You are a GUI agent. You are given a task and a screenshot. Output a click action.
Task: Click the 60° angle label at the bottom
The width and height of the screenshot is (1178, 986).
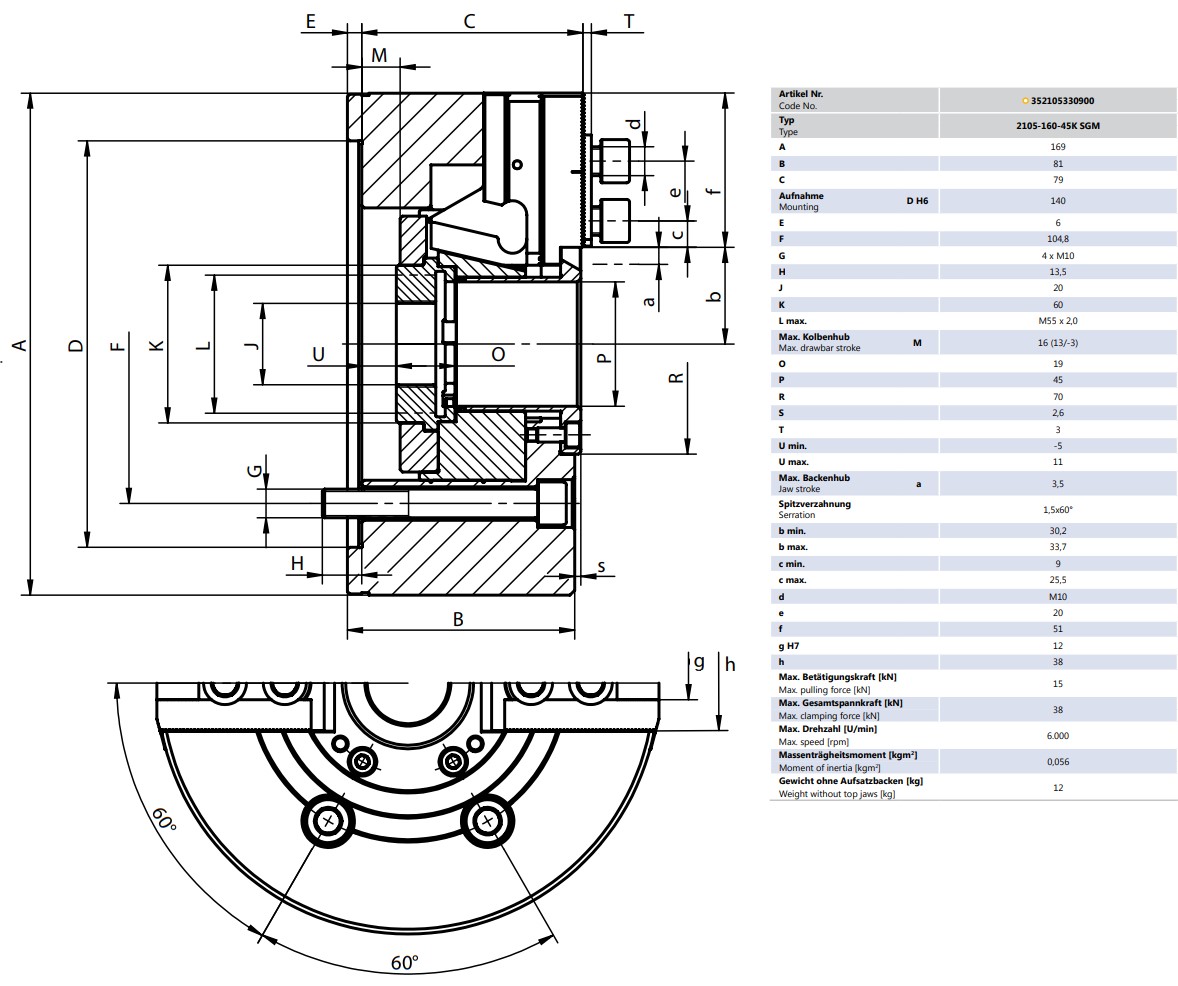coord(405,962)
